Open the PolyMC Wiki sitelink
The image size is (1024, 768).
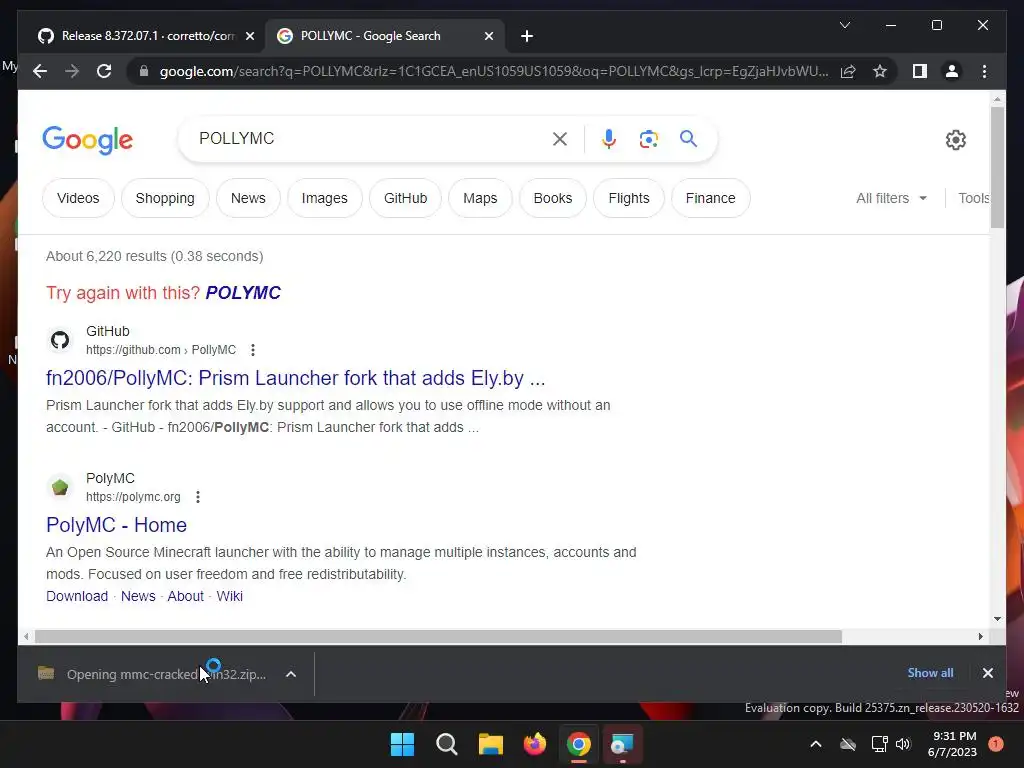pyautogui.click(x=229, y=596)
